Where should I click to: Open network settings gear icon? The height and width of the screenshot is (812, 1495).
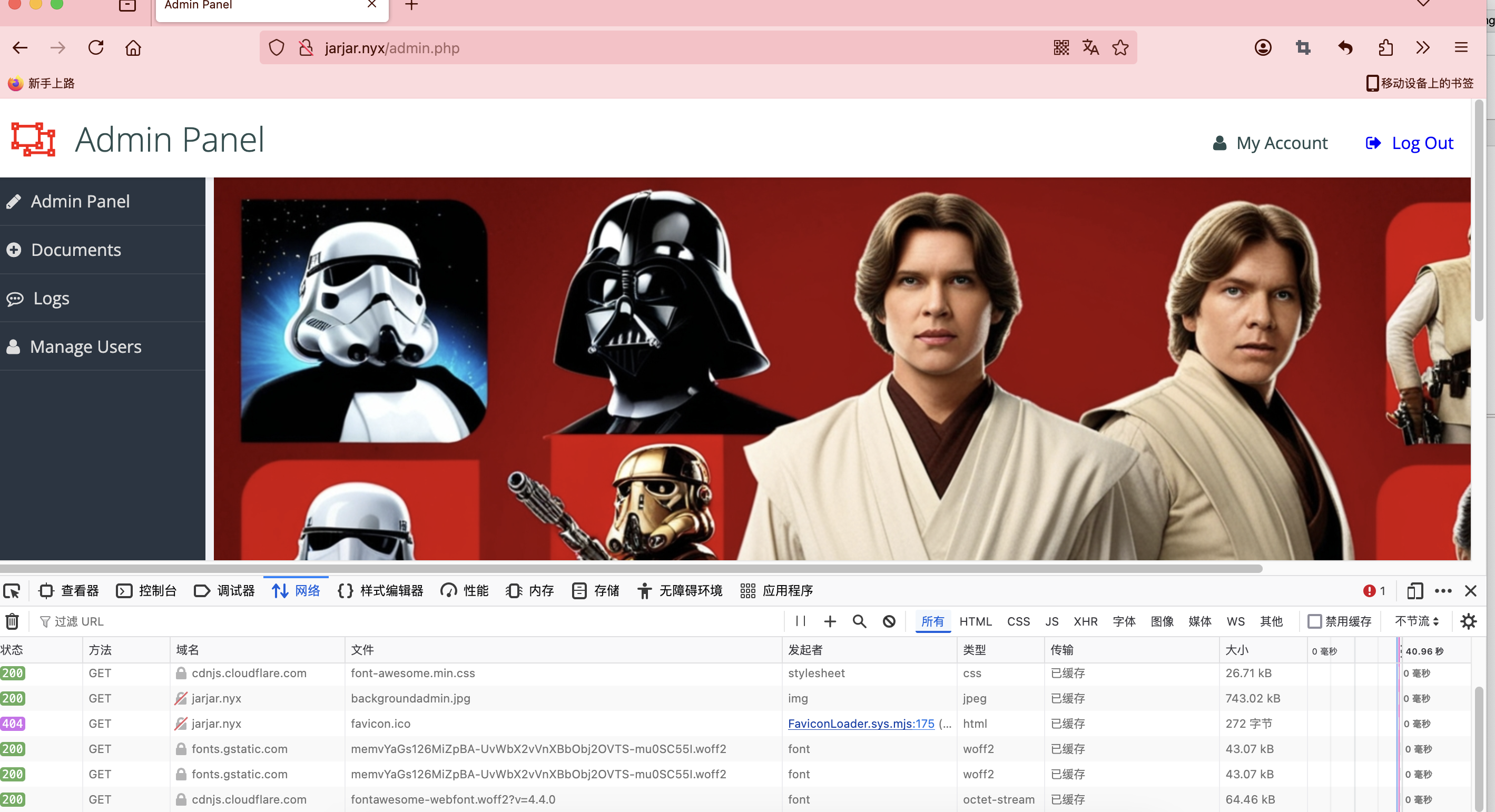coord(1468,622)
